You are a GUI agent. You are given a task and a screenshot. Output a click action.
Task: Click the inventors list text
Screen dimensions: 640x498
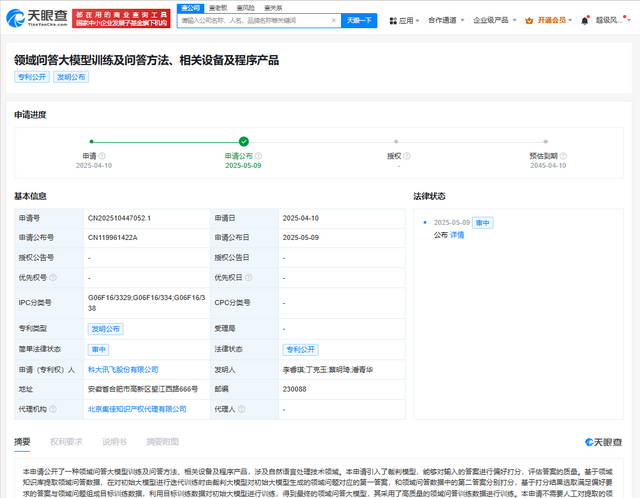(328, 369)
